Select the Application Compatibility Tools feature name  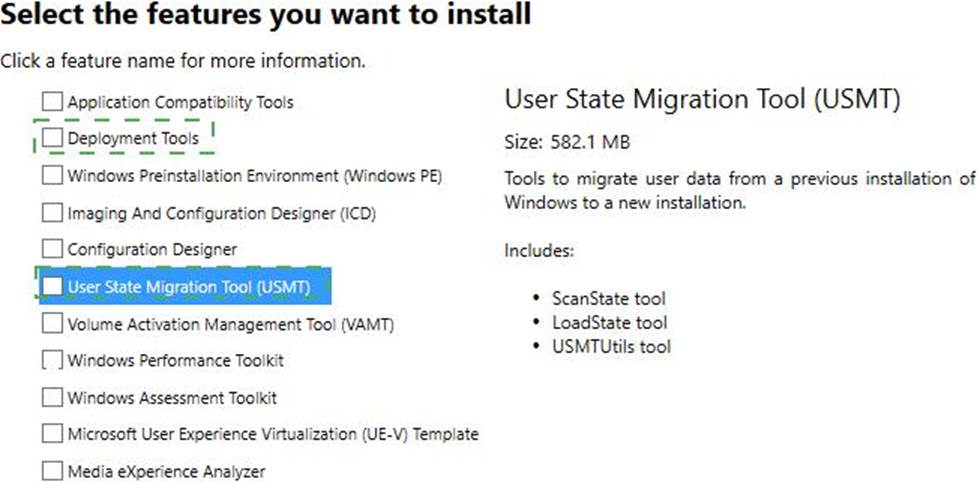click(180, 102)
